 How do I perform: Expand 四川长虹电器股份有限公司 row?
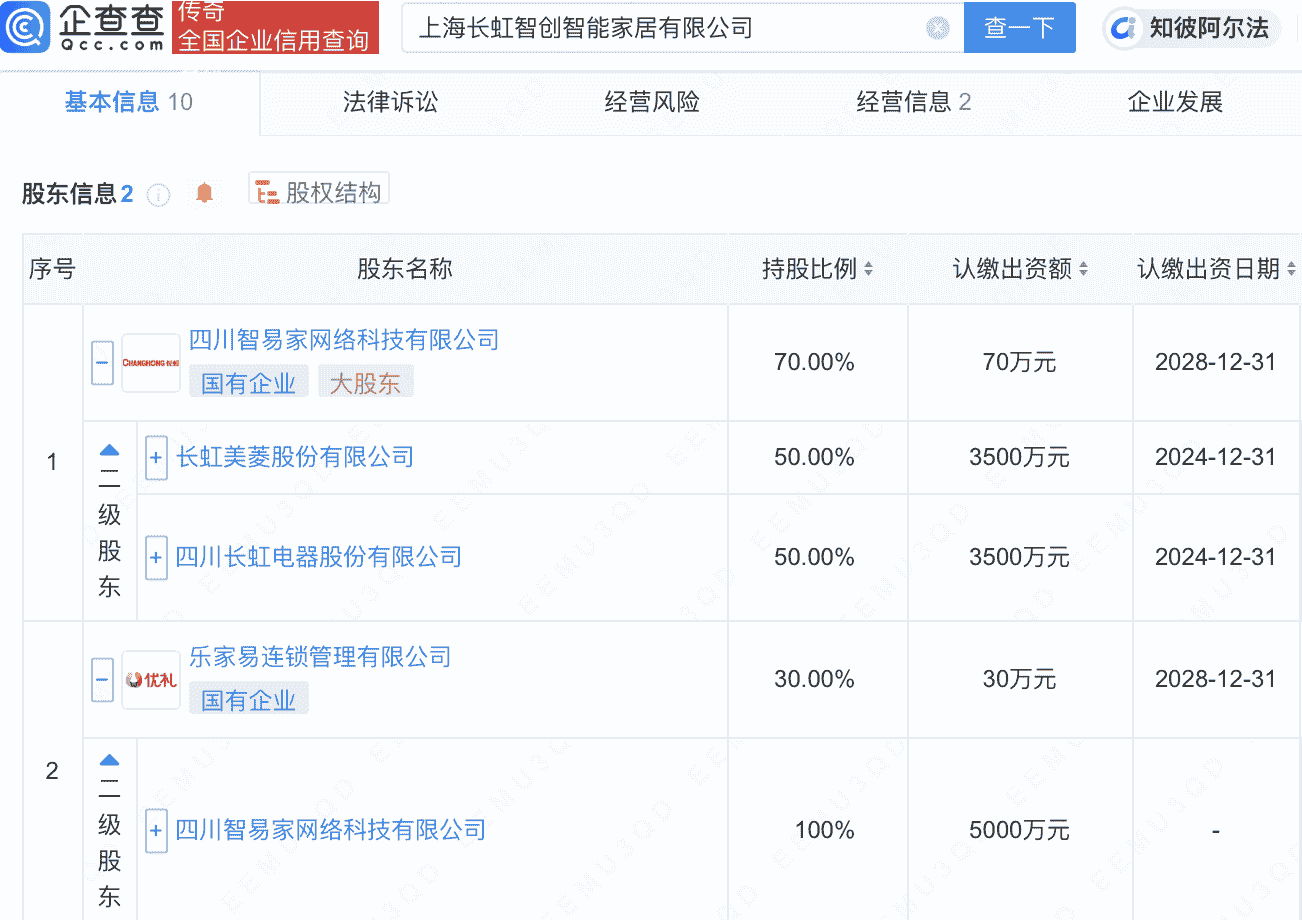point(156,557)
